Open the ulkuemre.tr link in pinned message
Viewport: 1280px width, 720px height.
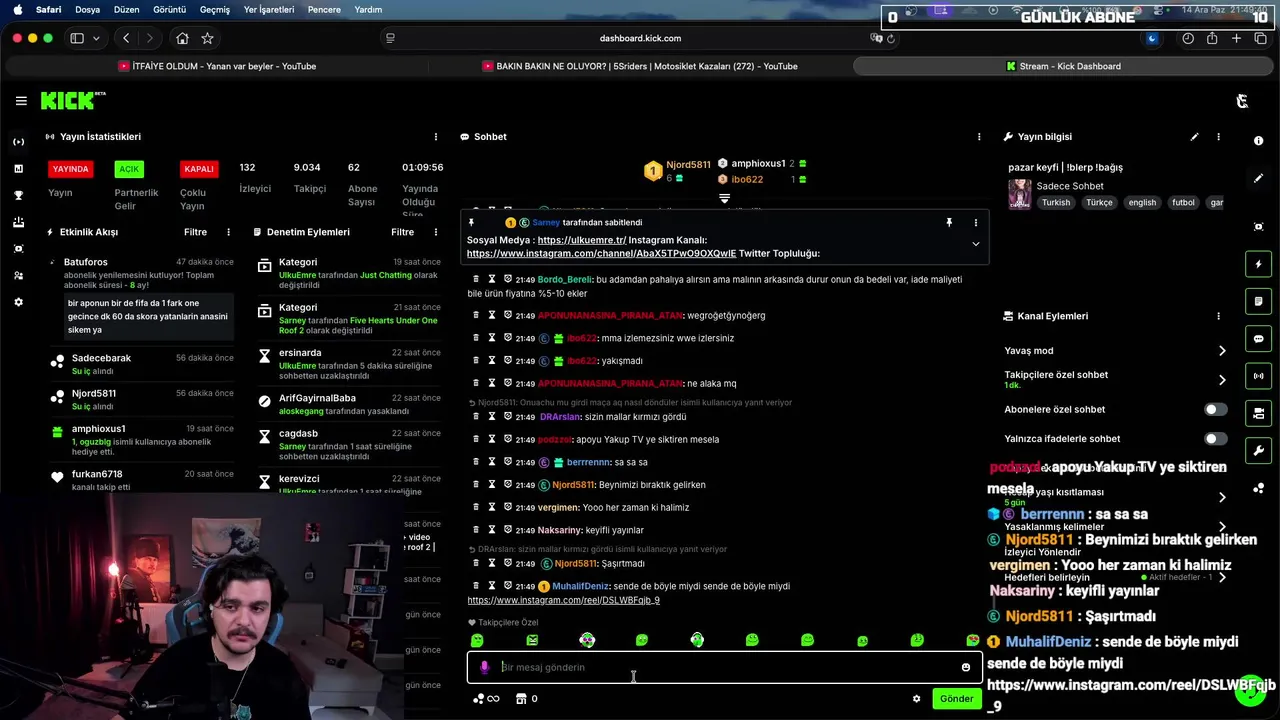tap(581, 240)
